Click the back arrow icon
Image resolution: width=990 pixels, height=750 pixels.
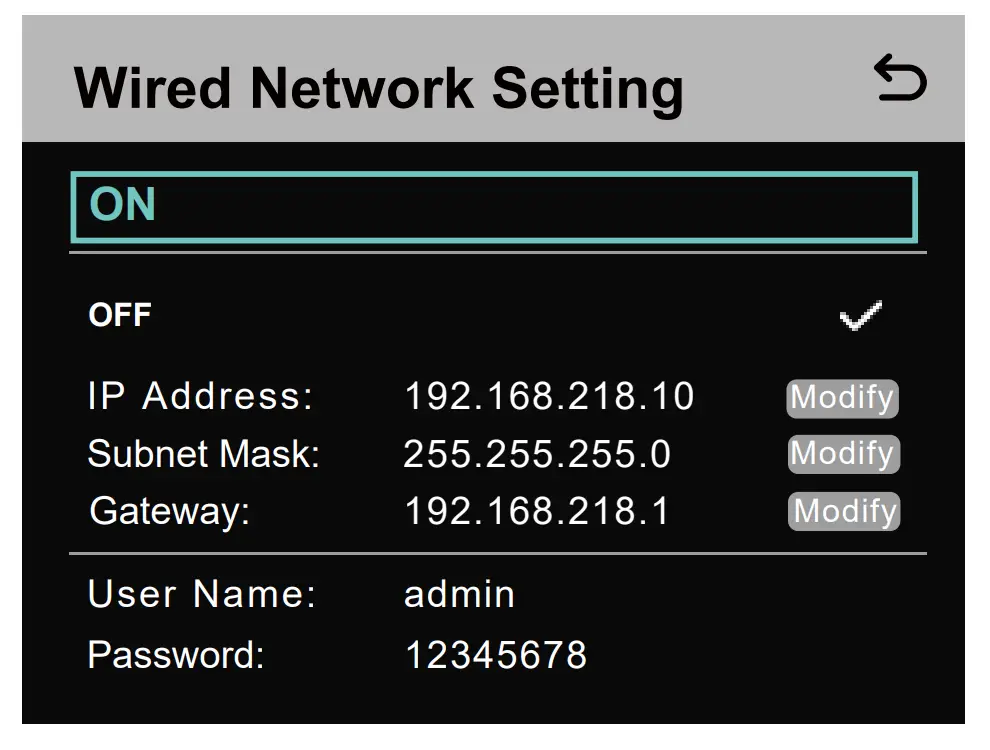pos(900,80)
